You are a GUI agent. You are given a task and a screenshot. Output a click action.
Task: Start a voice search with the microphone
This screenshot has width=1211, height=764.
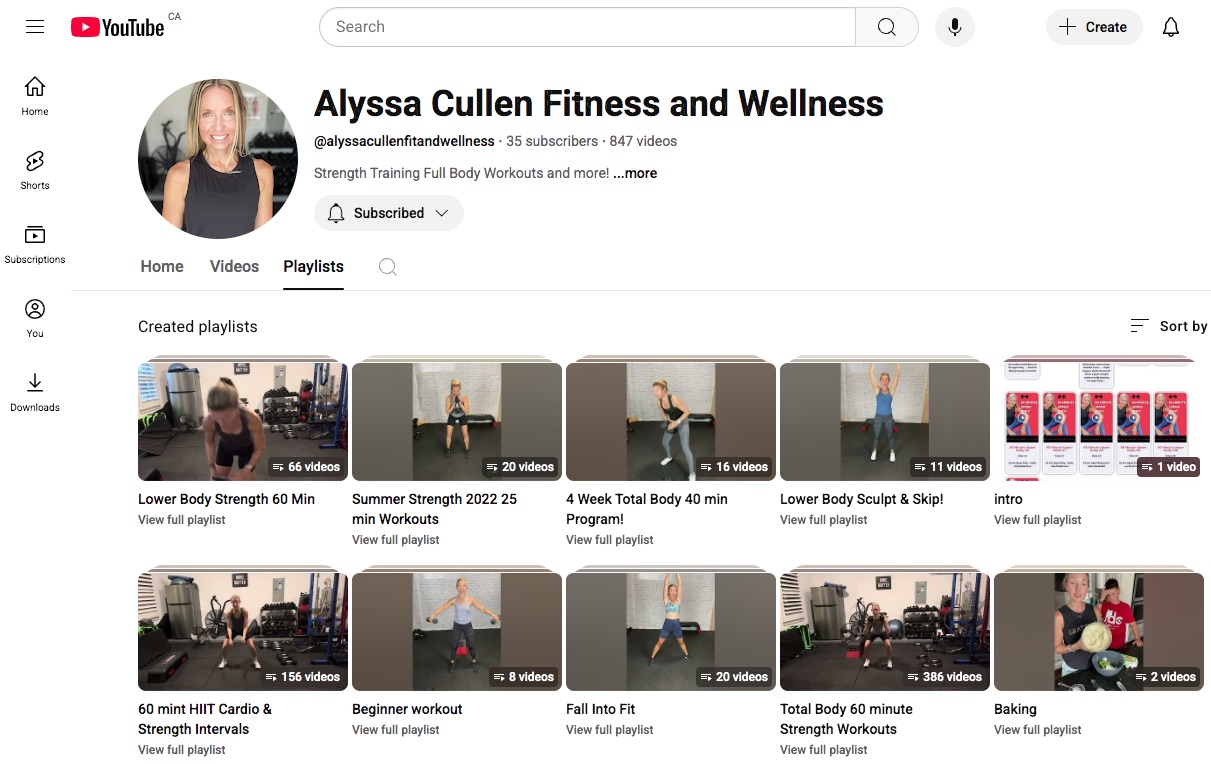pyautogui.click(x=954, y=27)
